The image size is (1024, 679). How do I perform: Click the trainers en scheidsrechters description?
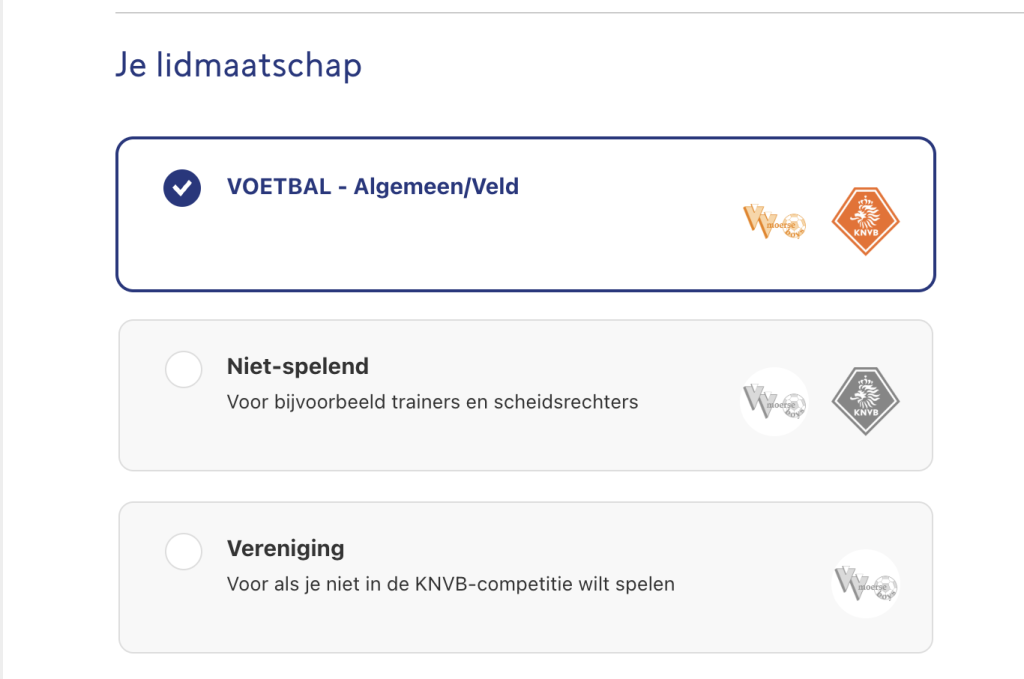coord(432,402)
